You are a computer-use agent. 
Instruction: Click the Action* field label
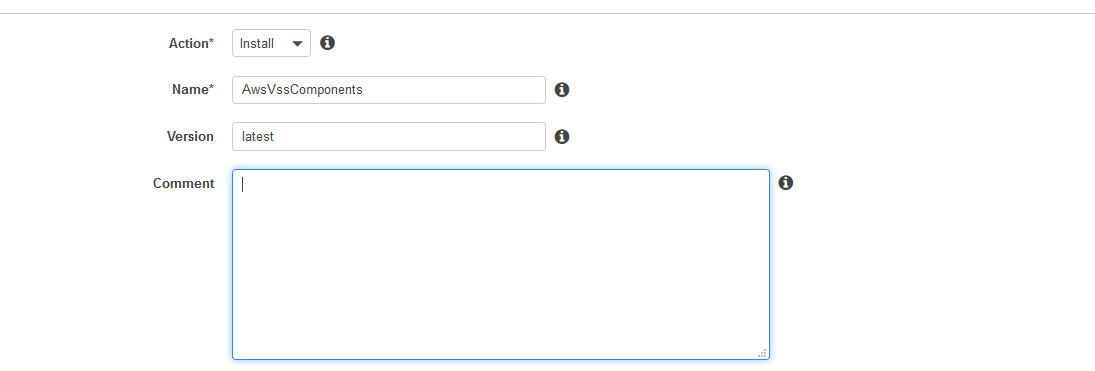tap(191, 43)
